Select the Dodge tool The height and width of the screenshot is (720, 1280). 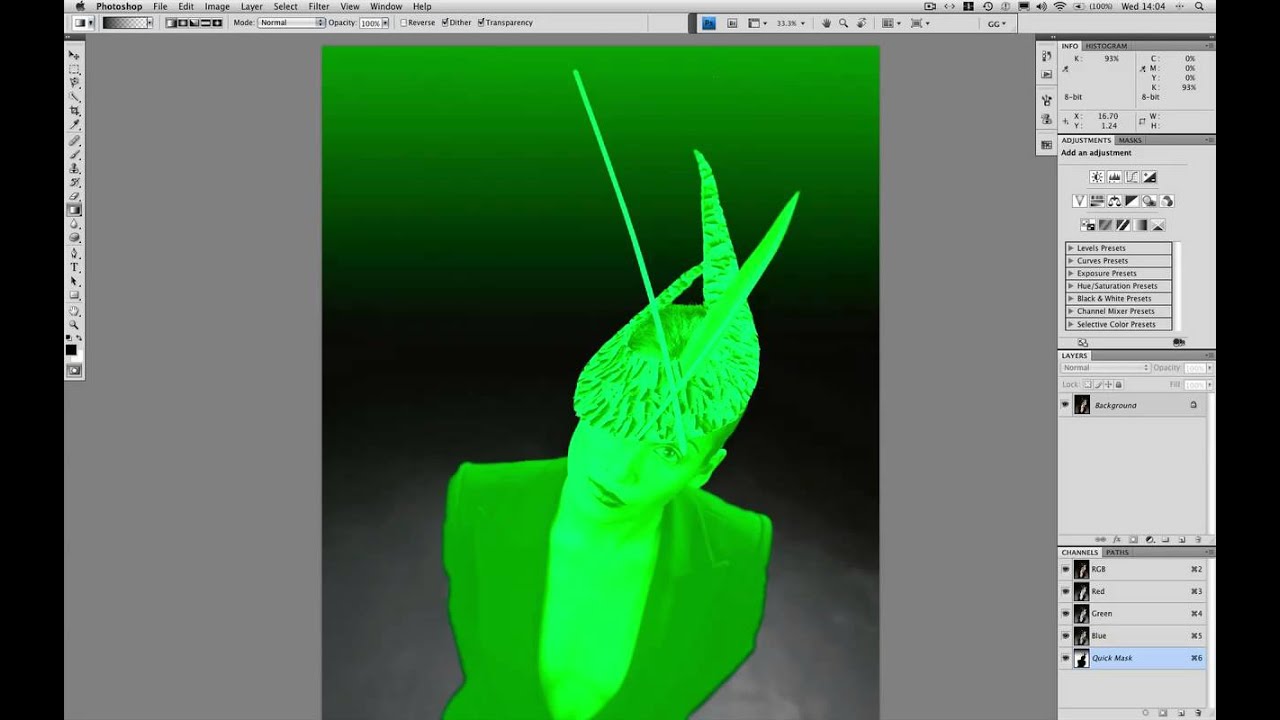(x=74, y=237)
